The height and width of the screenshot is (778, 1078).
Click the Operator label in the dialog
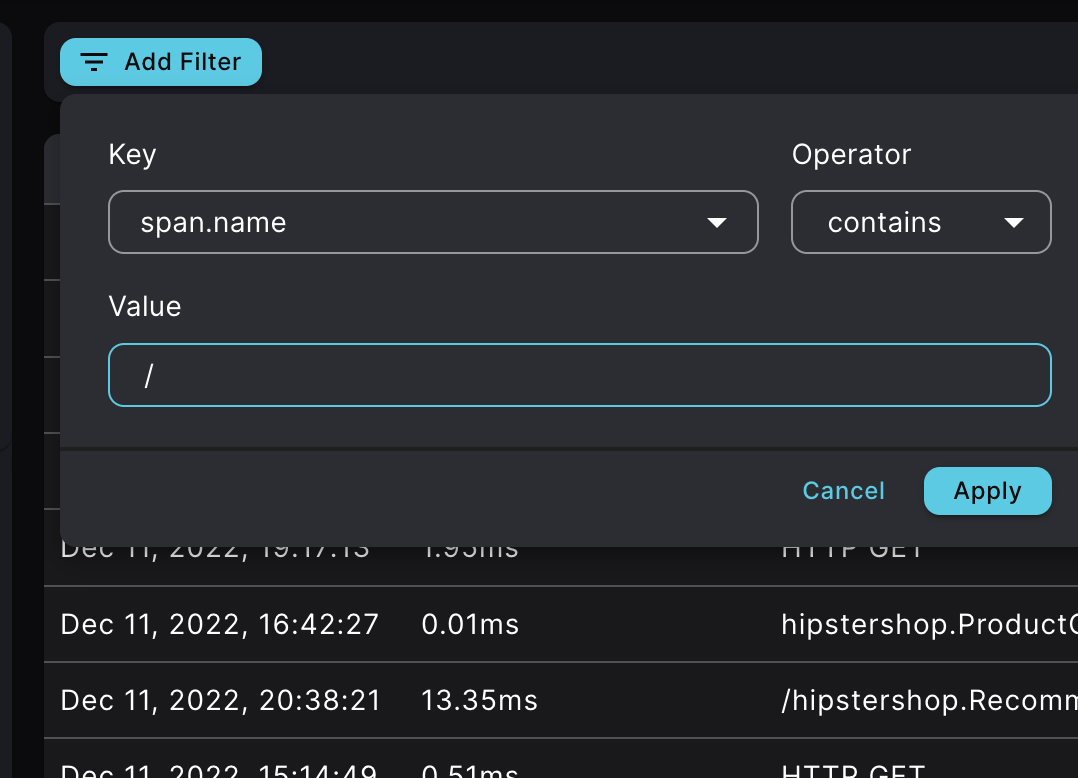point(852,154)
